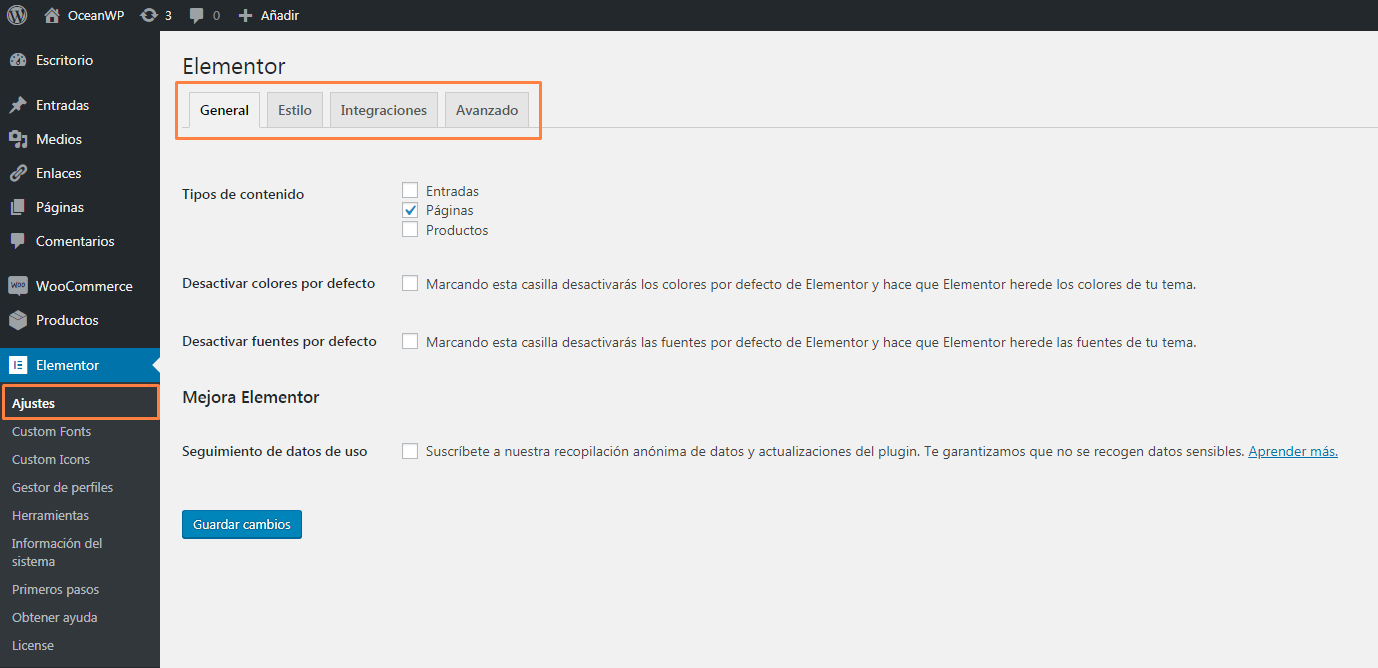Open the Obtener ayuda submenu link
The height and width of the screenshot is (668, 1378).
(x=54, y=617)
